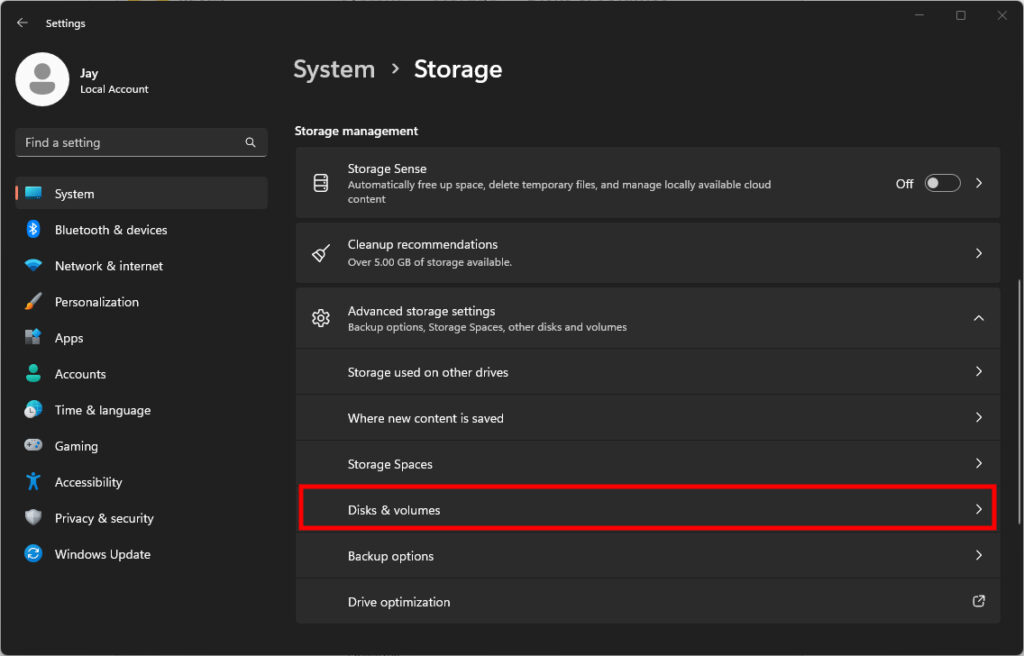Select Accounts in the sidebar

click(80, 373)
